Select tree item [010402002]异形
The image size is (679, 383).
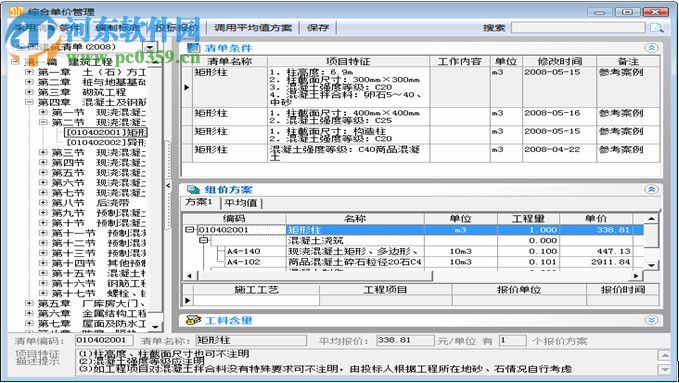click(106, 142)
